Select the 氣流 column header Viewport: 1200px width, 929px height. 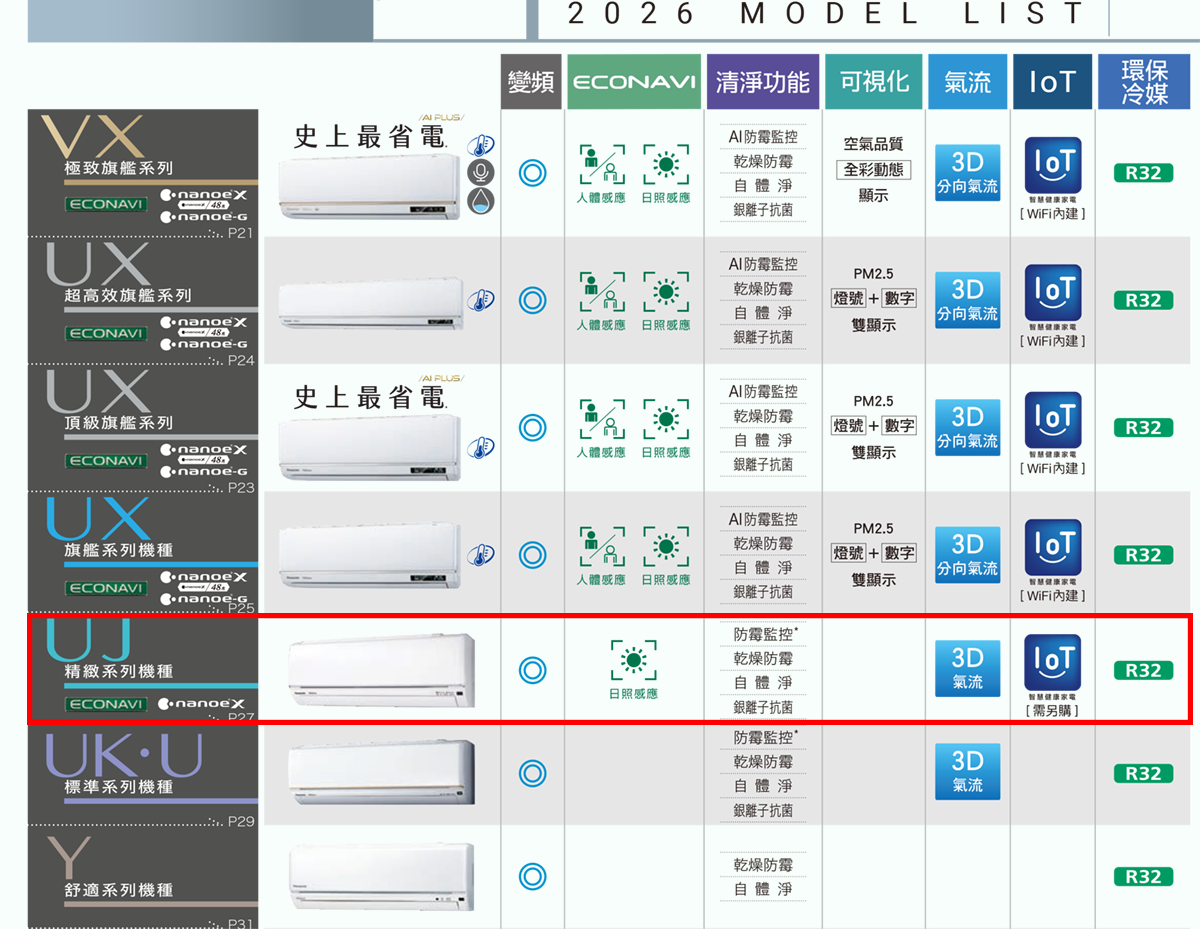click(967, 82)
